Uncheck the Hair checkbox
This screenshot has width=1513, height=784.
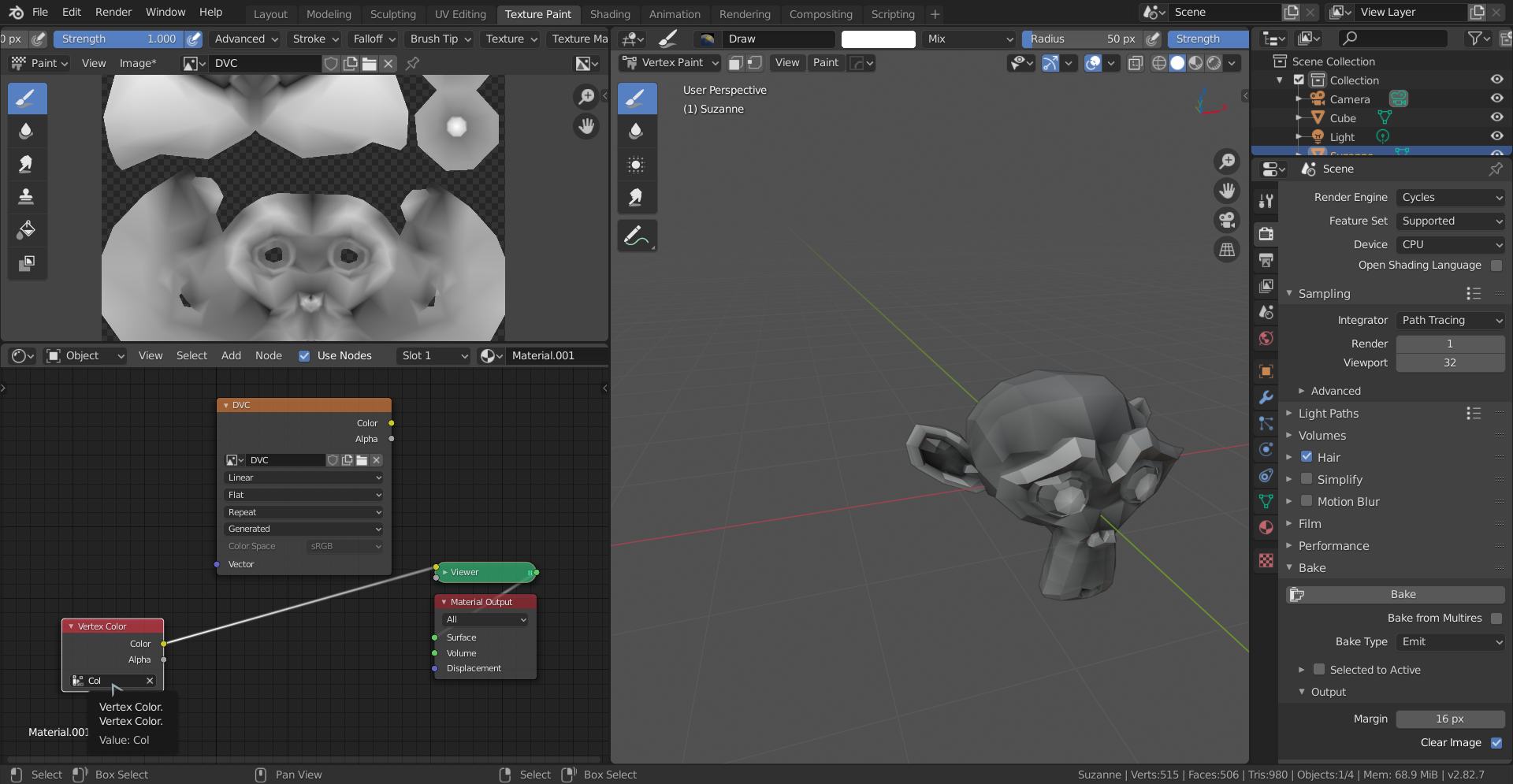click(1307, 457)
